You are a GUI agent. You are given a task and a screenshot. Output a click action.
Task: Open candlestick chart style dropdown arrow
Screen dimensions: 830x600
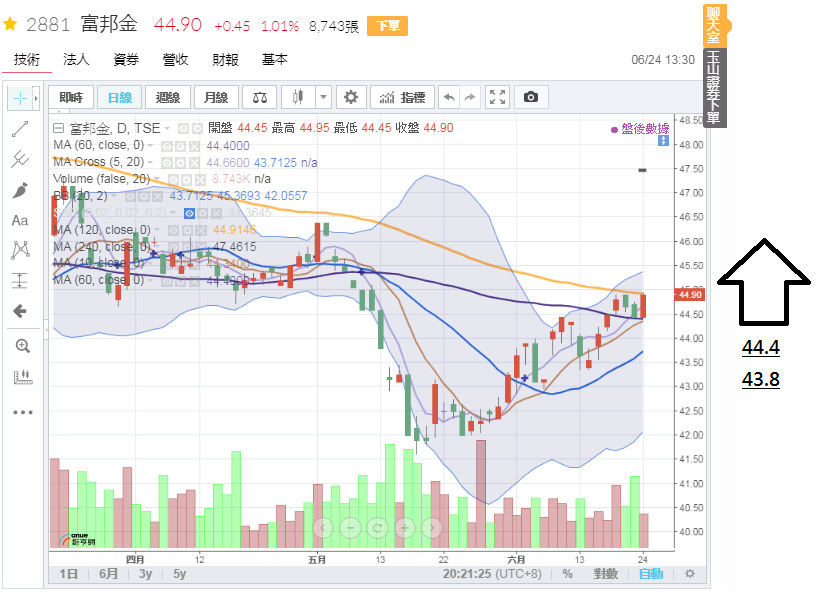[x=323, y=97]
